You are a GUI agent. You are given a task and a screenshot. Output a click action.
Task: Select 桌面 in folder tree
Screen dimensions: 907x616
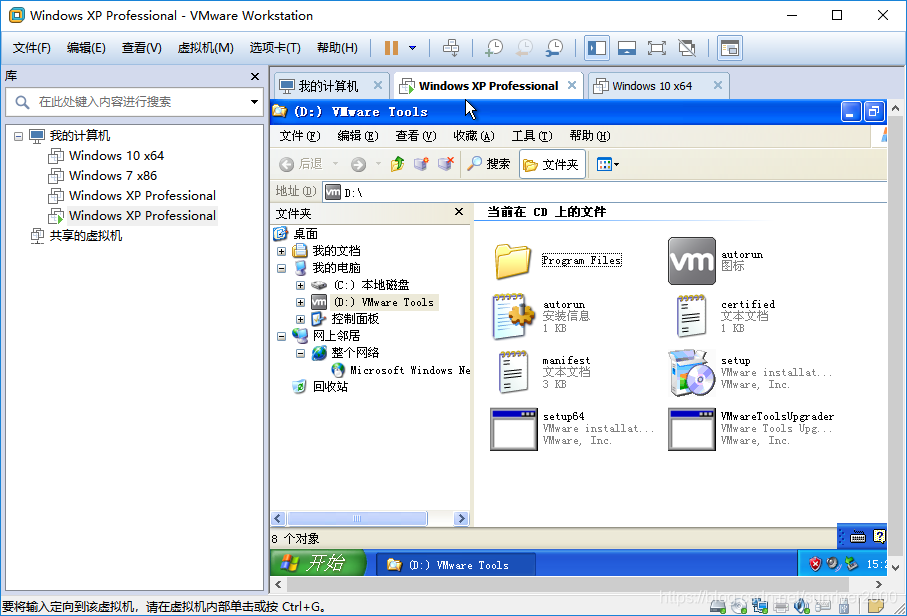coord(306,234)
